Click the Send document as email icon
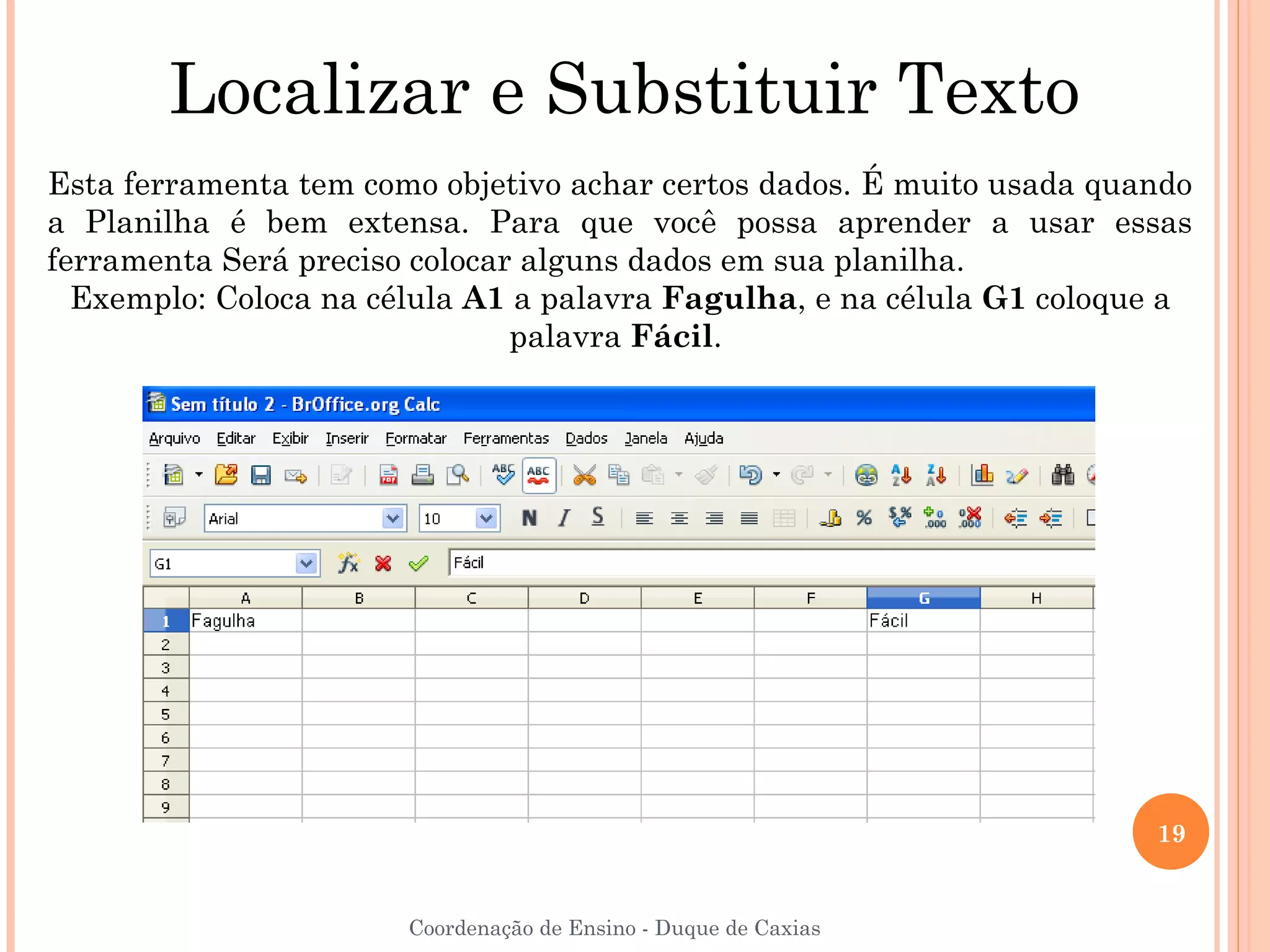The width and height of the screenshot is (1270, 952). [296, 476]
